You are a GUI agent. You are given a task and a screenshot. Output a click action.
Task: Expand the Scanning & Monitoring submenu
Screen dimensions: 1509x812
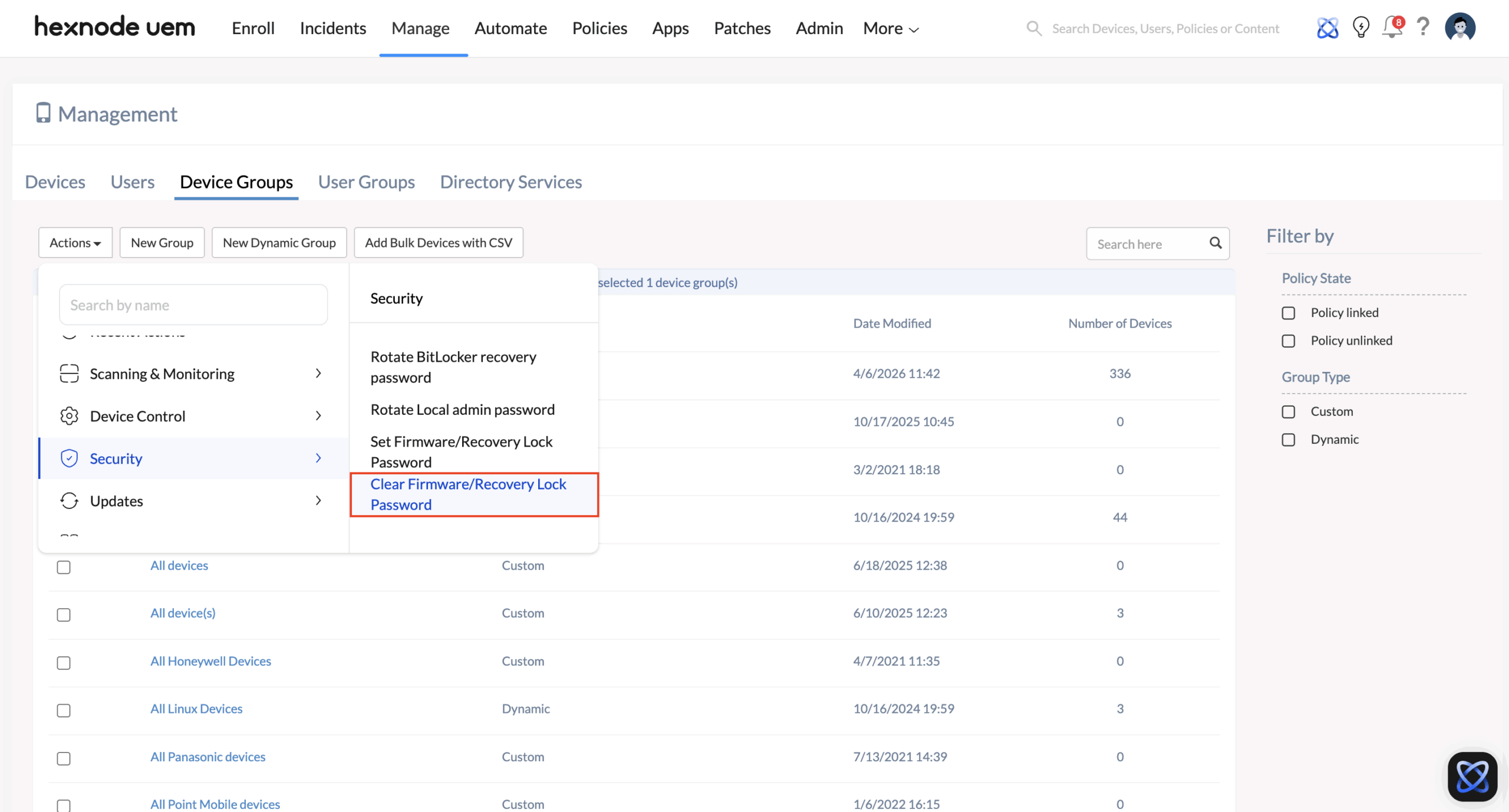pyautogui.click(x=162, y=373)
